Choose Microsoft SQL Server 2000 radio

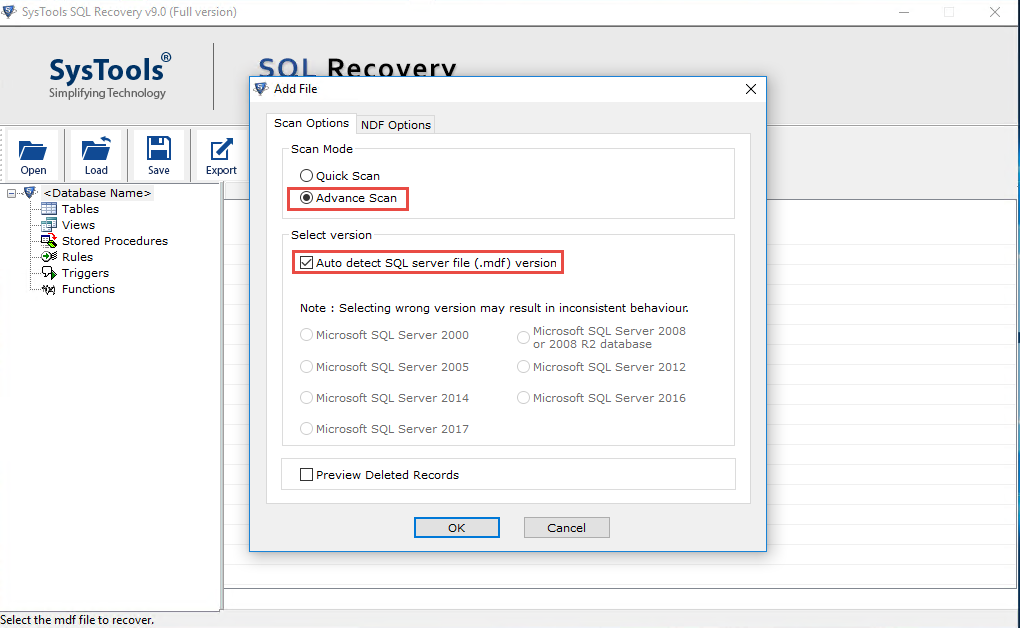click(306, 335)
